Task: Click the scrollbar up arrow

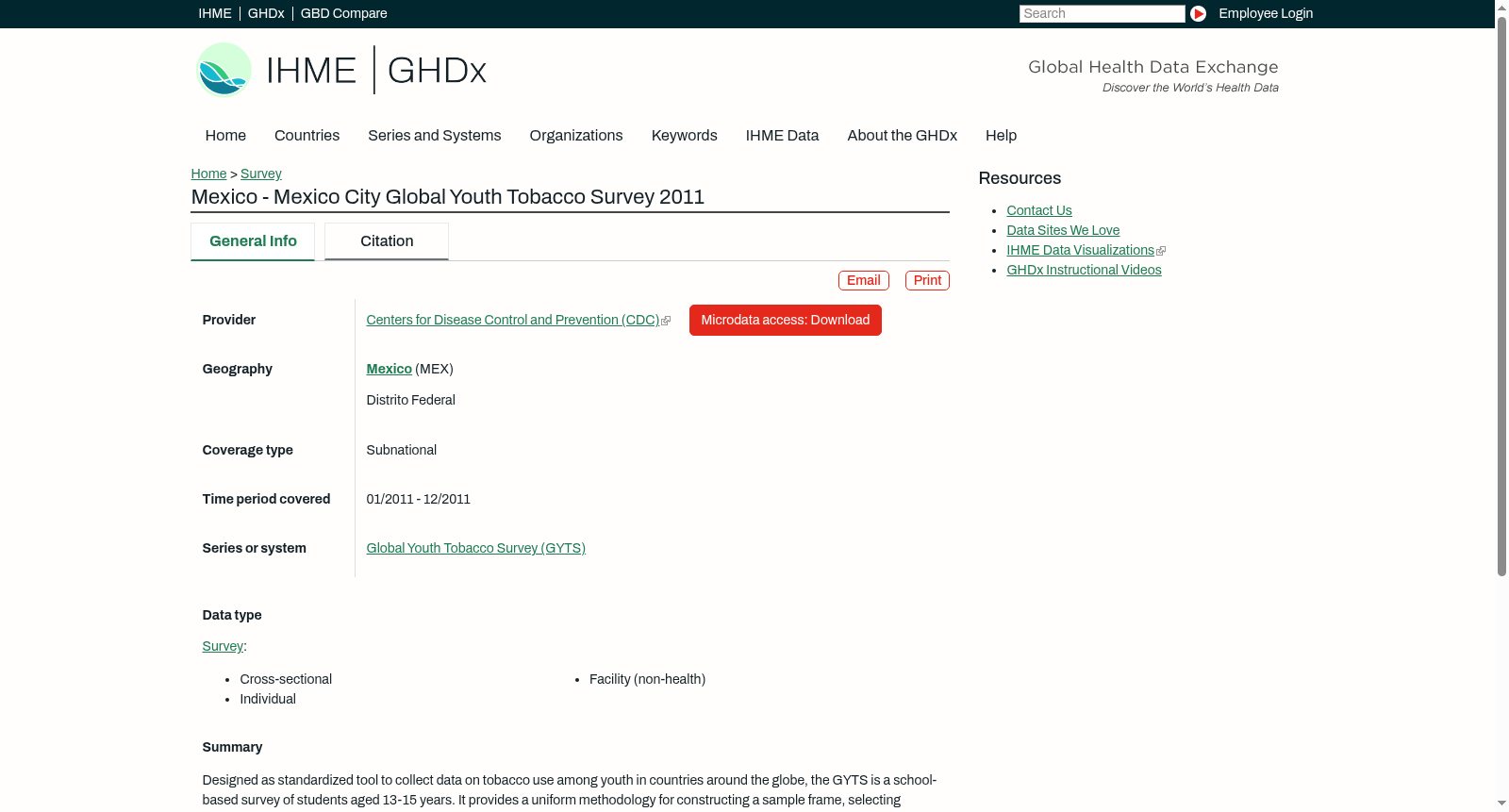Action: pos(1501,8)
